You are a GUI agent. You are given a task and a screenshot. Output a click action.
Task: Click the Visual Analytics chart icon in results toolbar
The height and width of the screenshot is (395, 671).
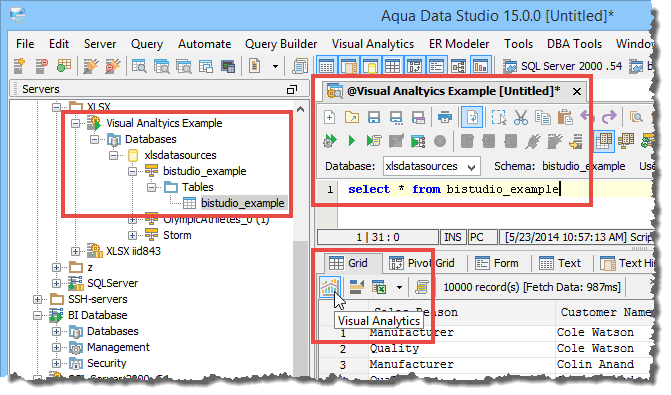point(329,286)
